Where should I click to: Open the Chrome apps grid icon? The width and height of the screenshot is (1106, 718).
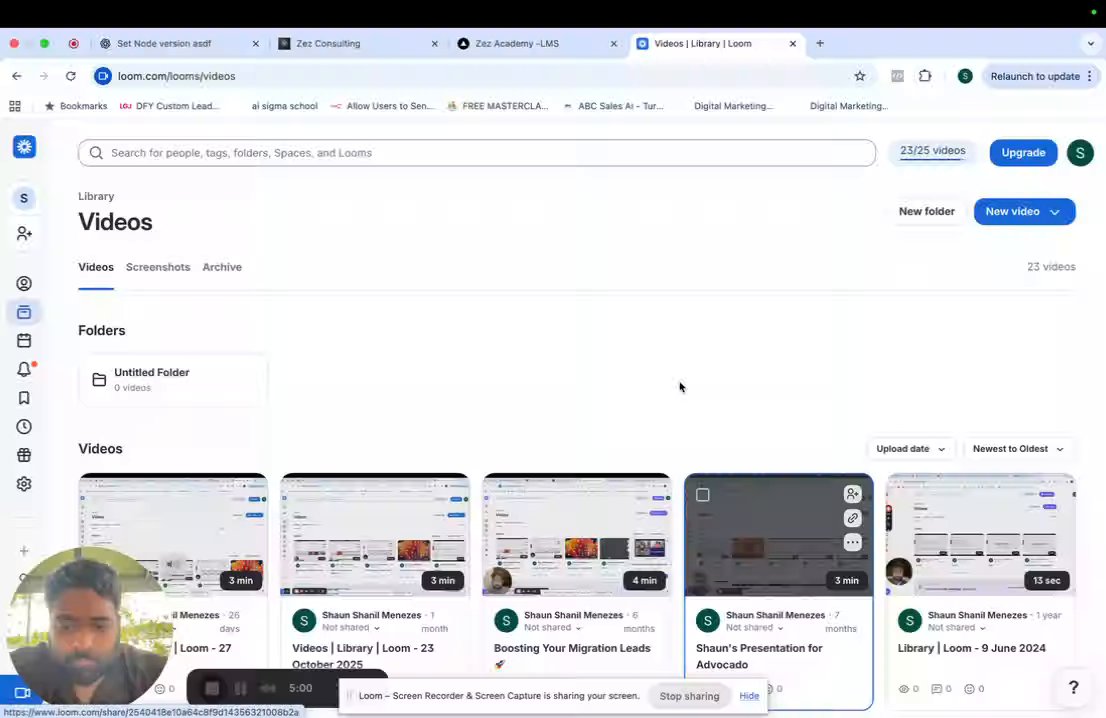pos(15,106)
